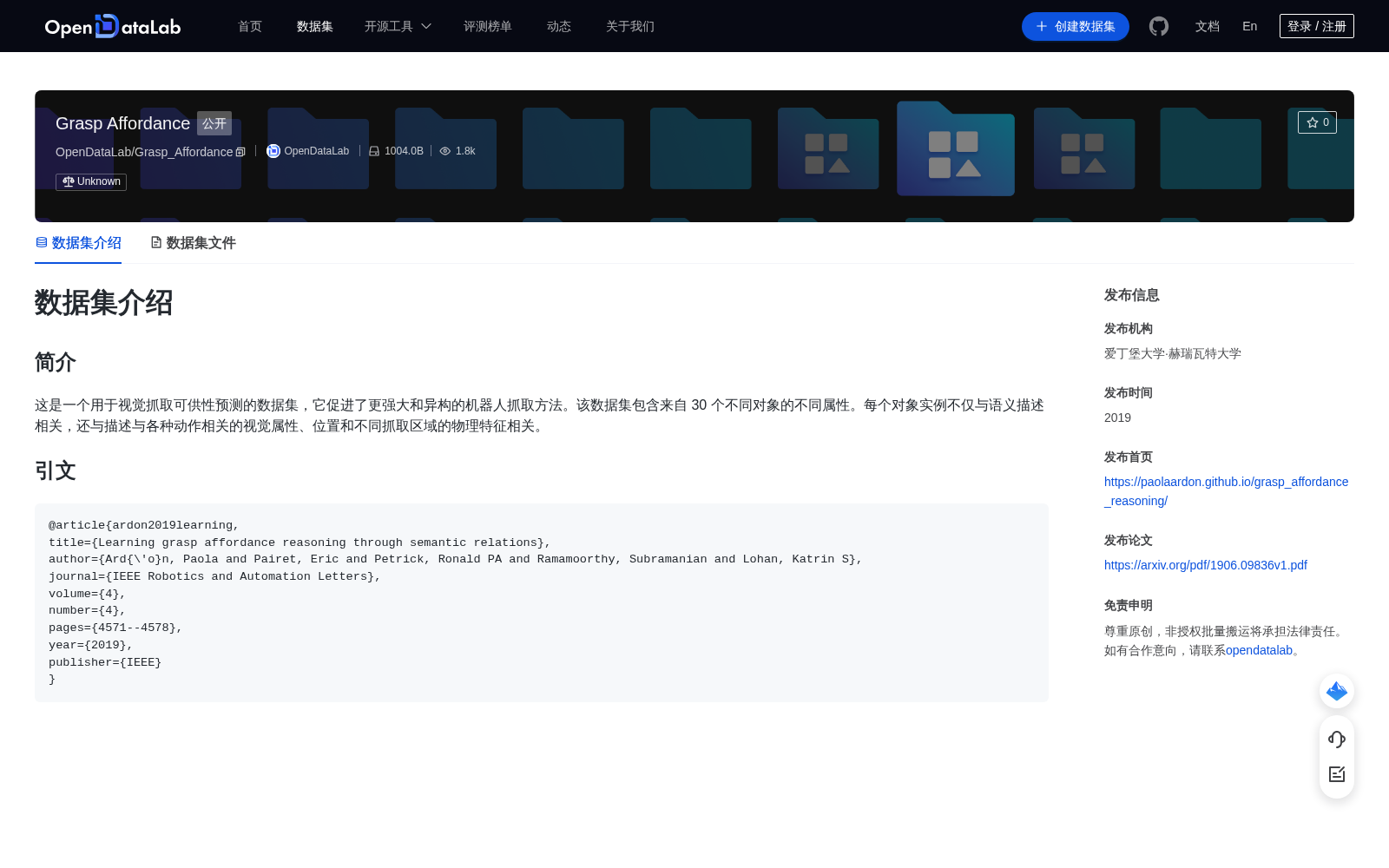Open 数据集 in the navigation bar
The width and height of the screenshot is (1389, 868).
coord(315,26)
